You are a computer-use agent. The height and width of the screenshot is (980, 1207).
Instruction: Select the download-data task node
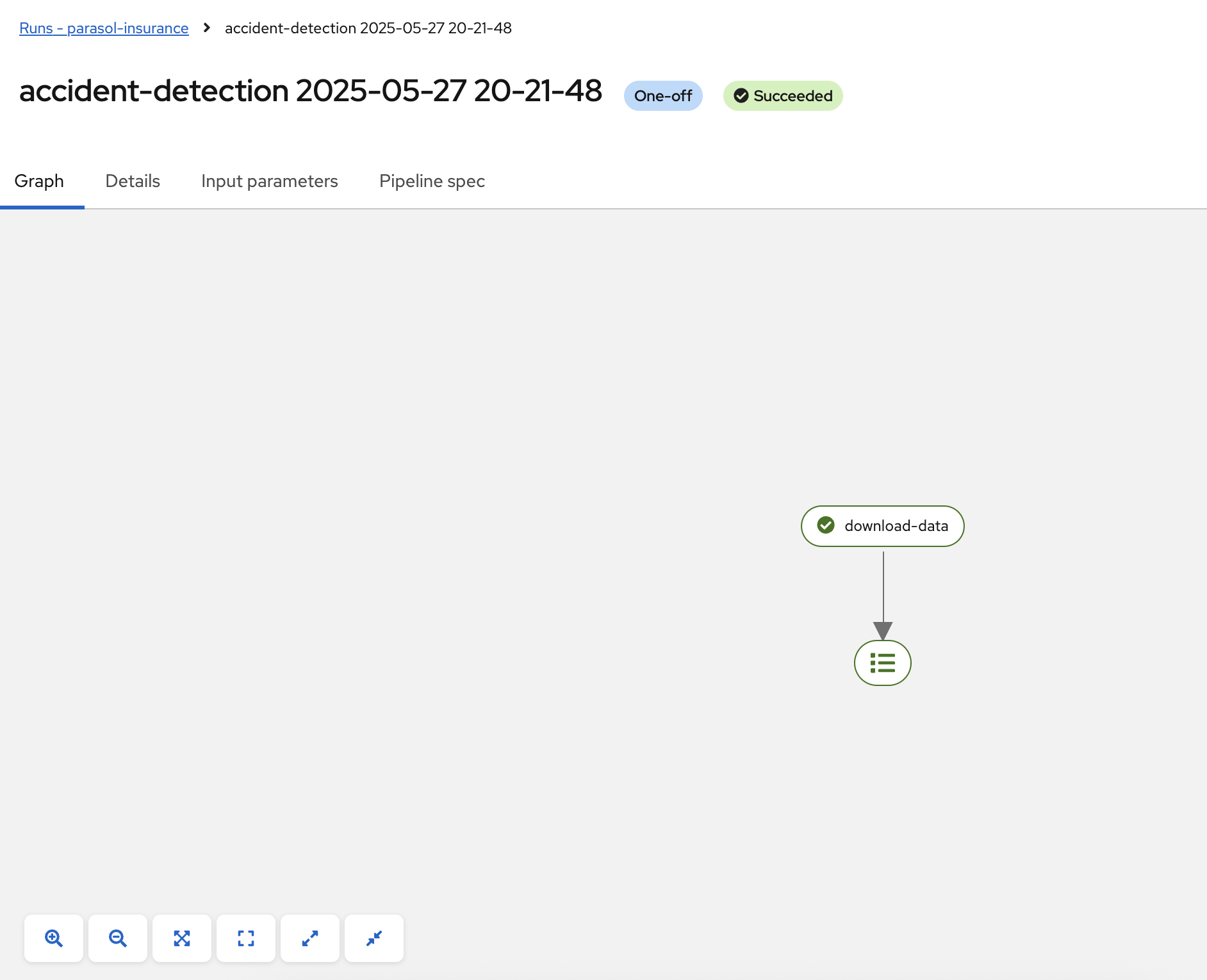tap(883, 526)
